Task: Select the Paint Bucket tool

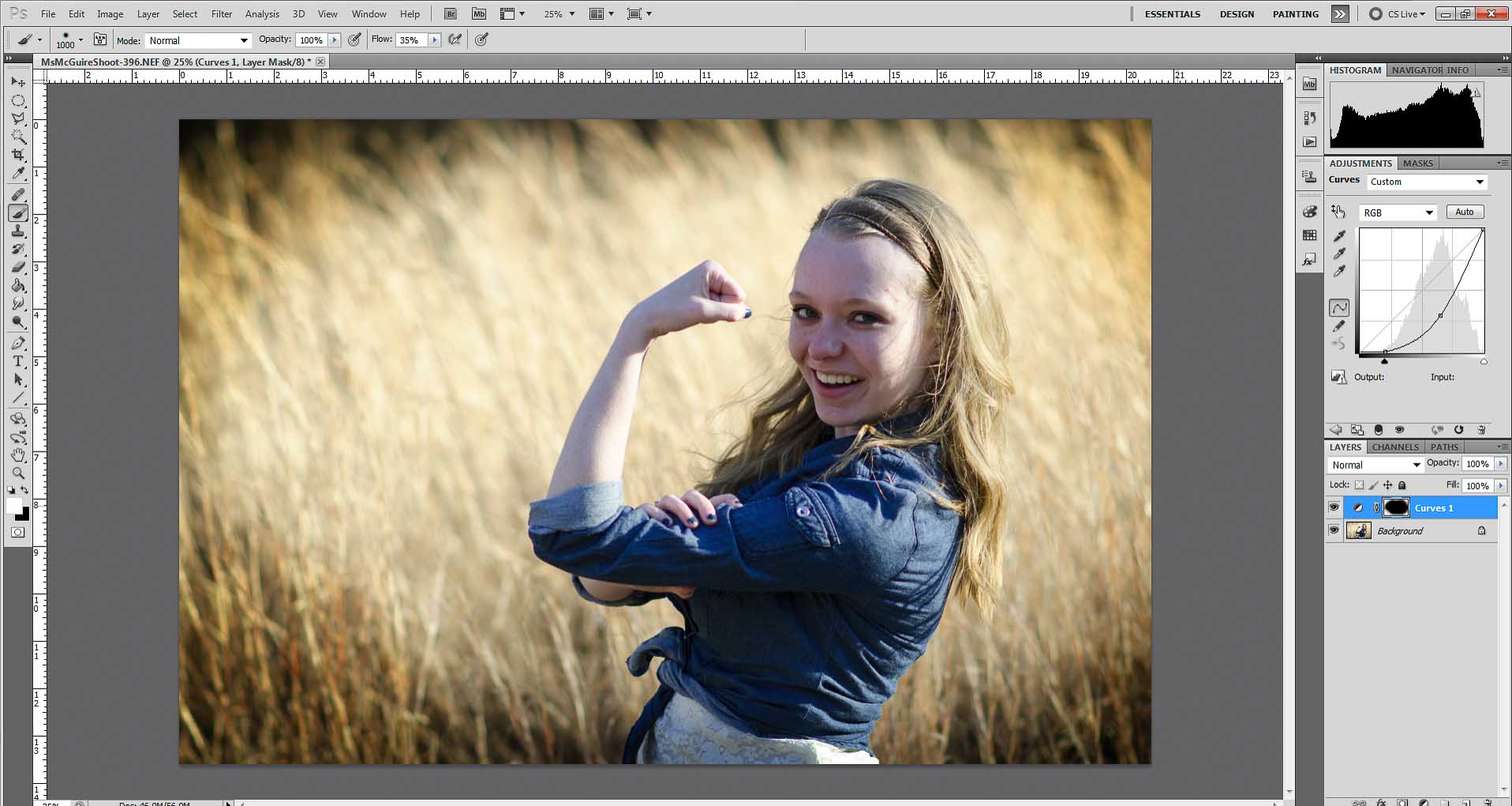Action: pyautogui.click(x=18, y=286)
